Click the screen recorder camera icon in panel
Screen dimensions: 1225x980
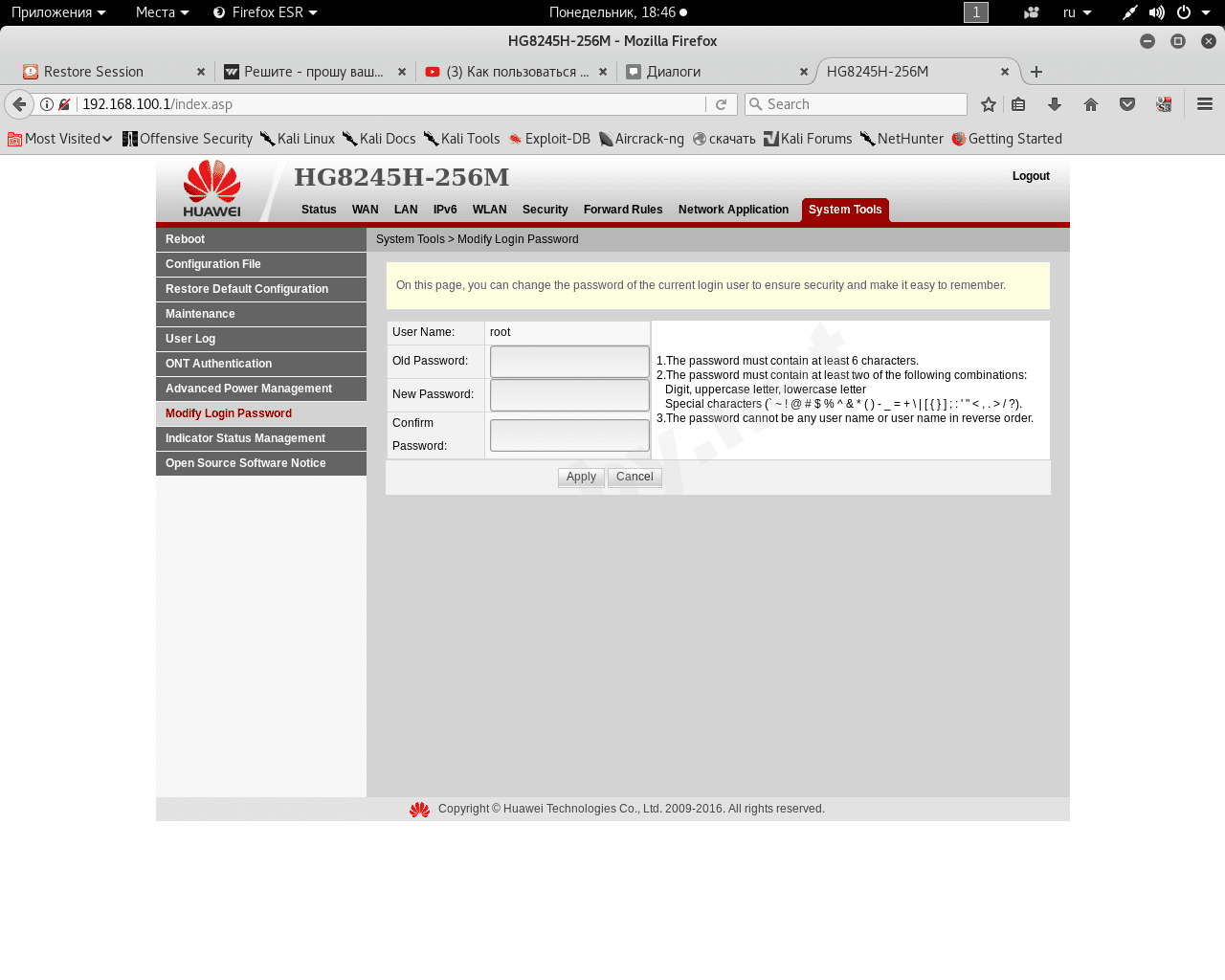(1031, 12)
